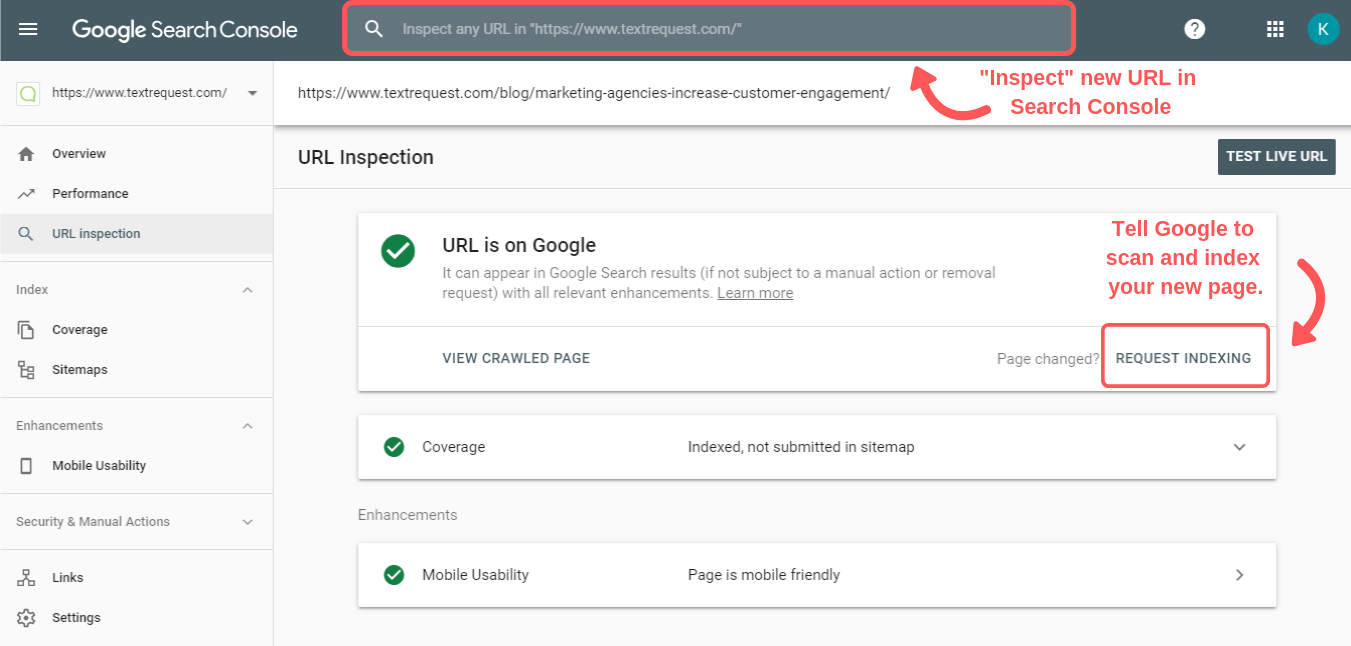Open the property selector dropdown
1351x646 pixels.
pyautogui.click(x=252, y=93)
